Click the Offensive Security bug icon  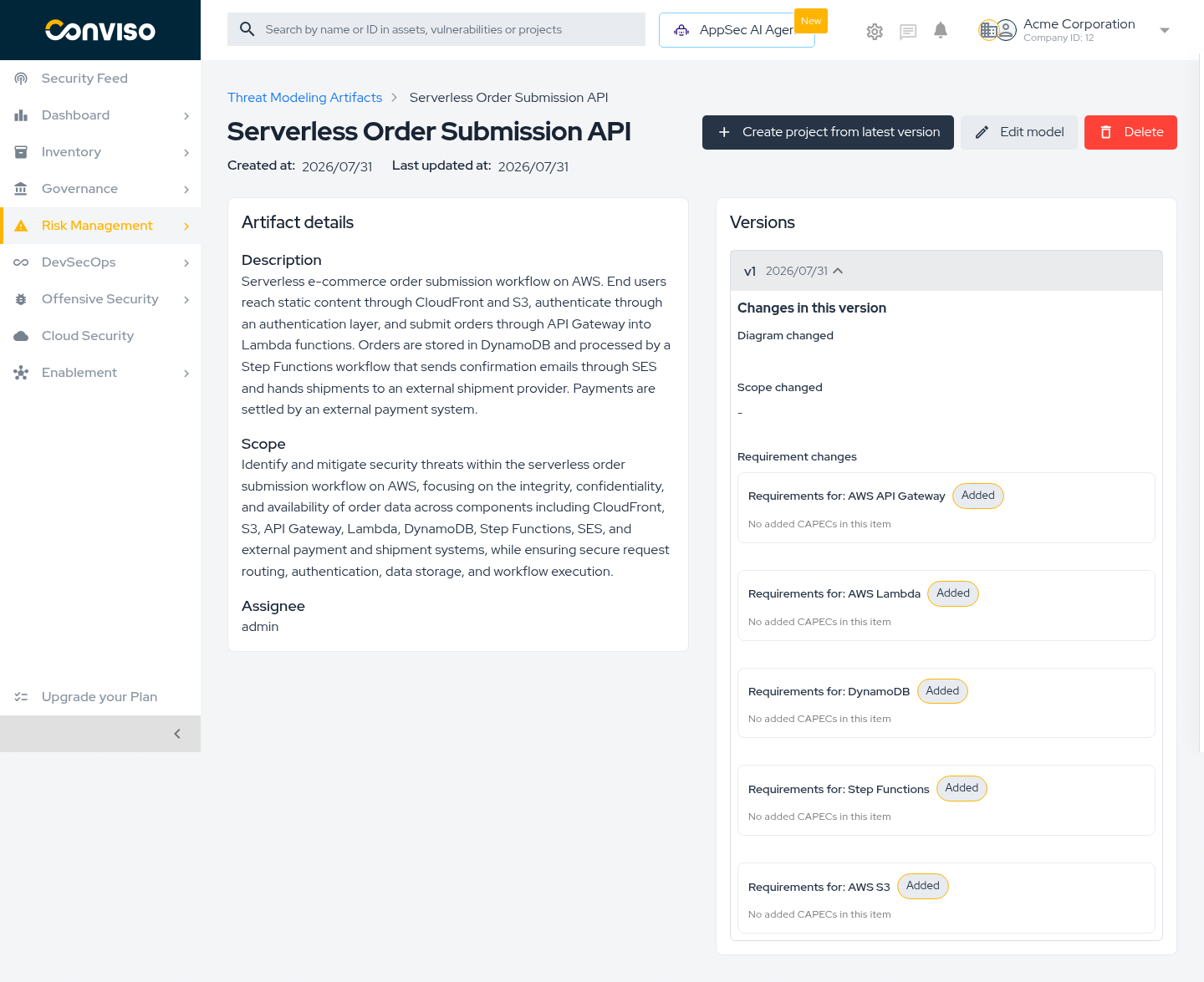coord(21,299)
